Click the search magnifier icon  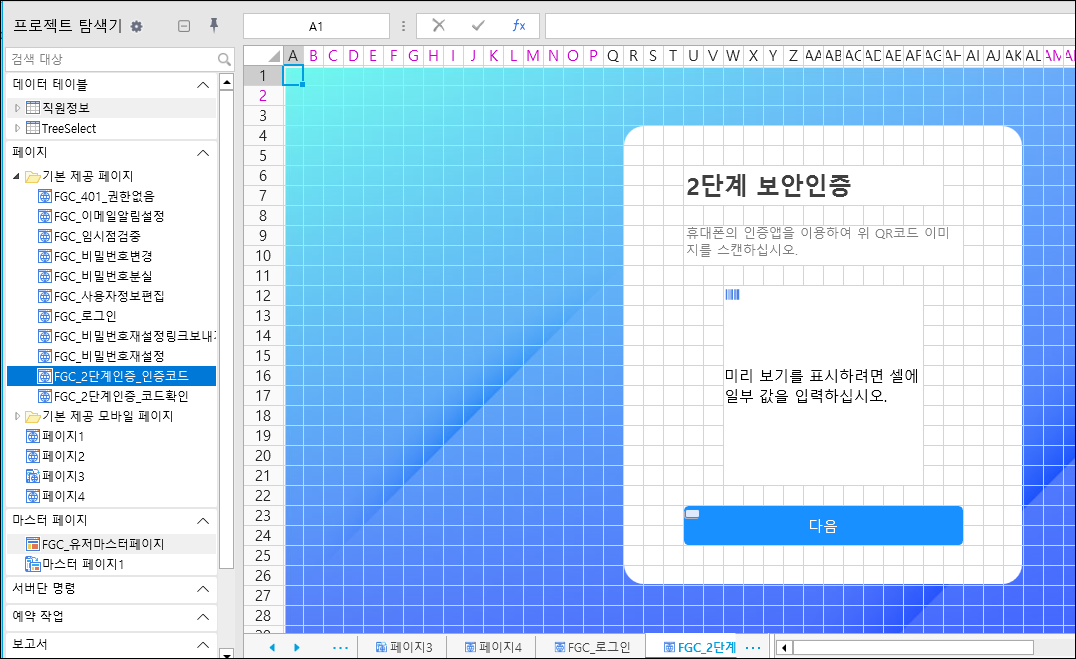tap(224, 60)
